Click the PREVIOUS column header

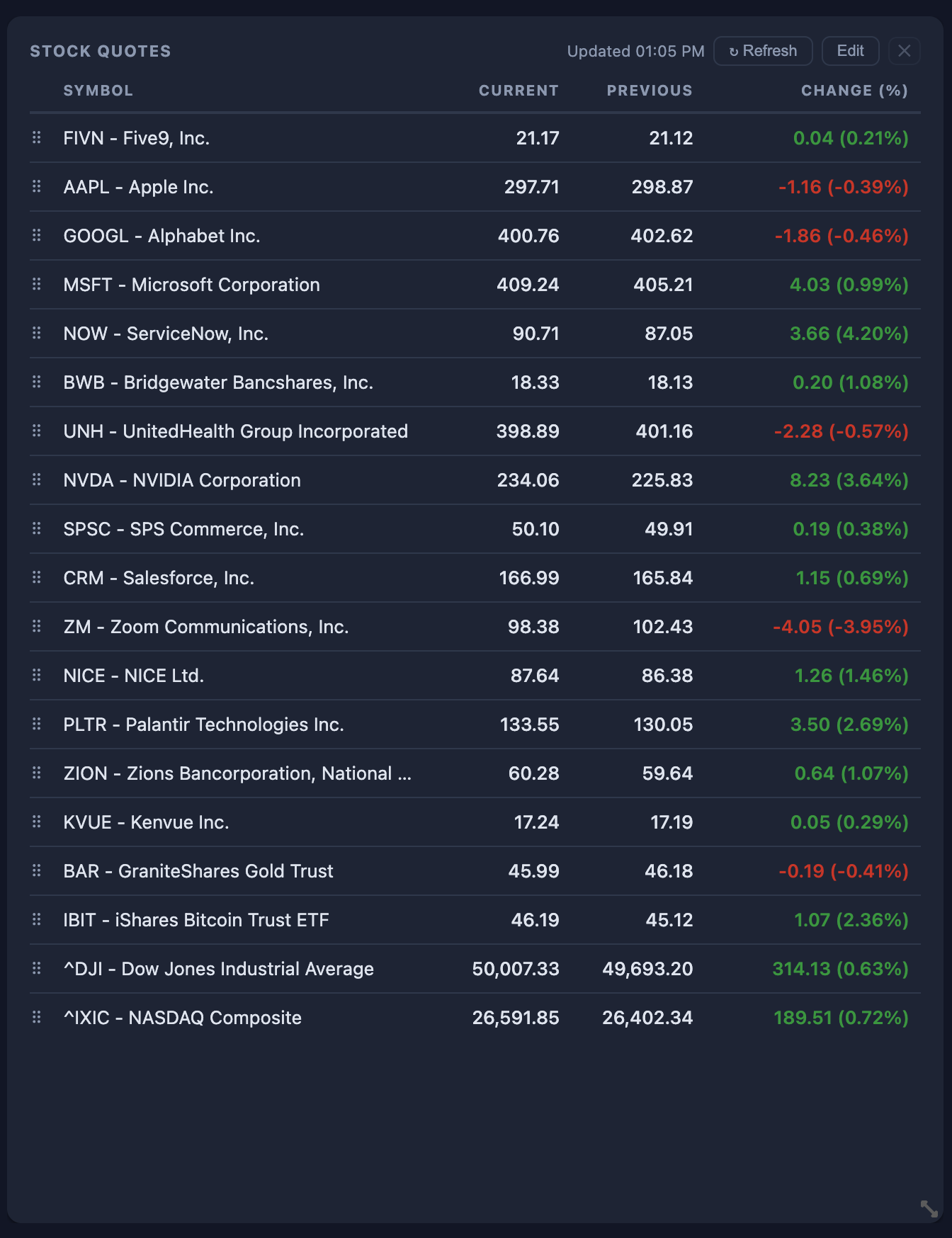pyautogui.click(x=650, y=91)
